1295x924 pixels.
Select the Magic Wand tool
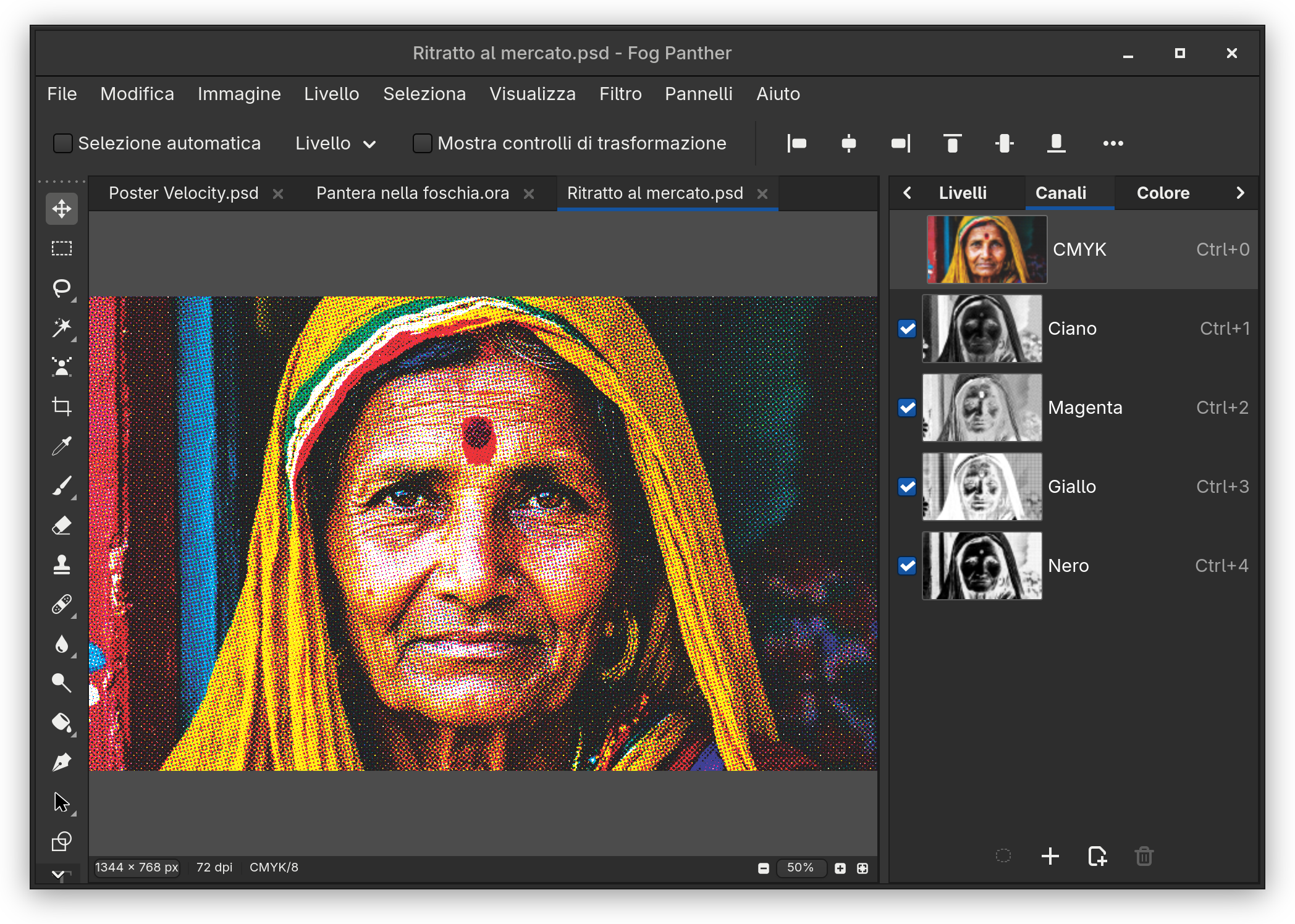62,328
